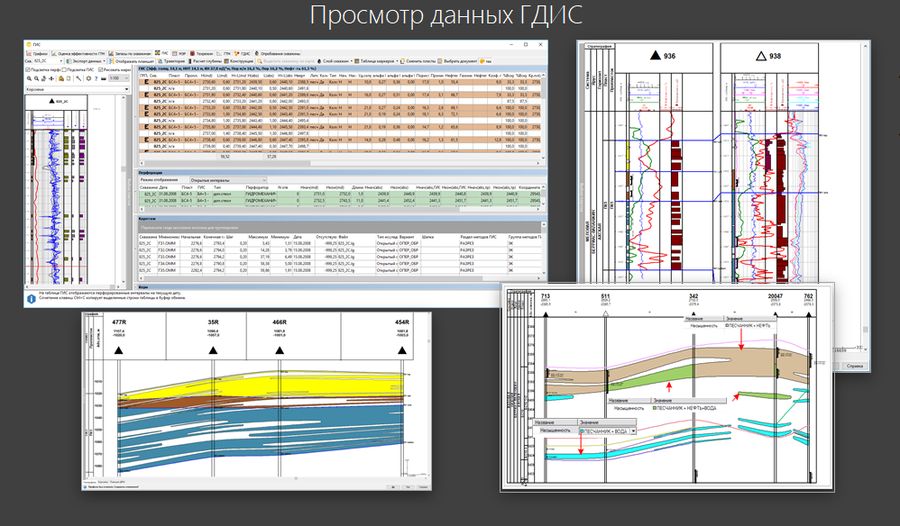Image resolution: width=900 pixels, height=526 pixels.
Task: Click vertical scrollbar of left log panel
Action: [x=122, y=189]
